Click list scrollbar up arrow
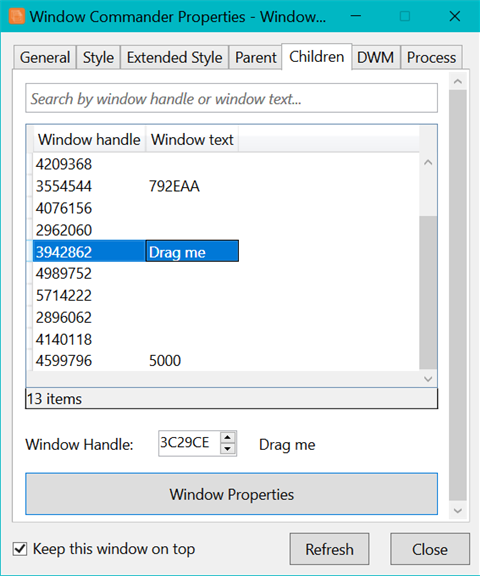This screenshot has width=480, height=576. 428,162
